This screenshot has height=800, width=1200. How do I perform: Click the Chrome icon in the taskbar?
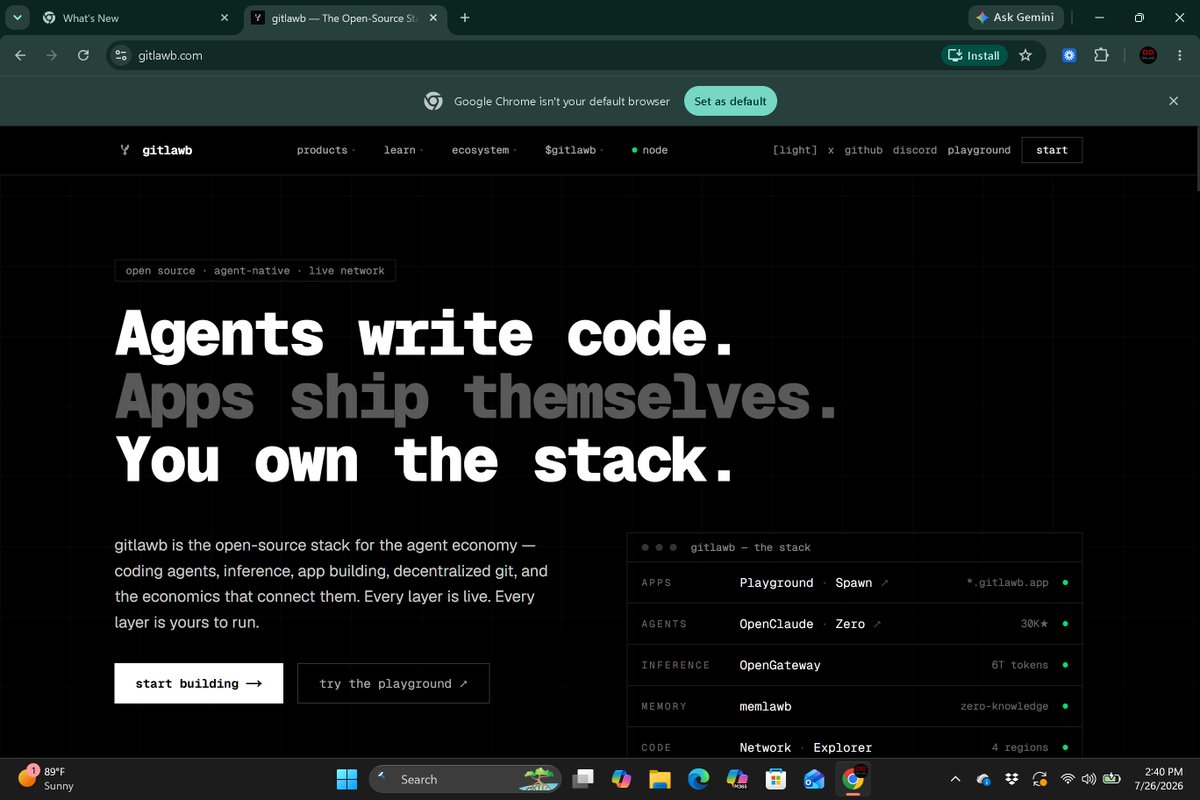pyautogui.click(x=853, y=779)
